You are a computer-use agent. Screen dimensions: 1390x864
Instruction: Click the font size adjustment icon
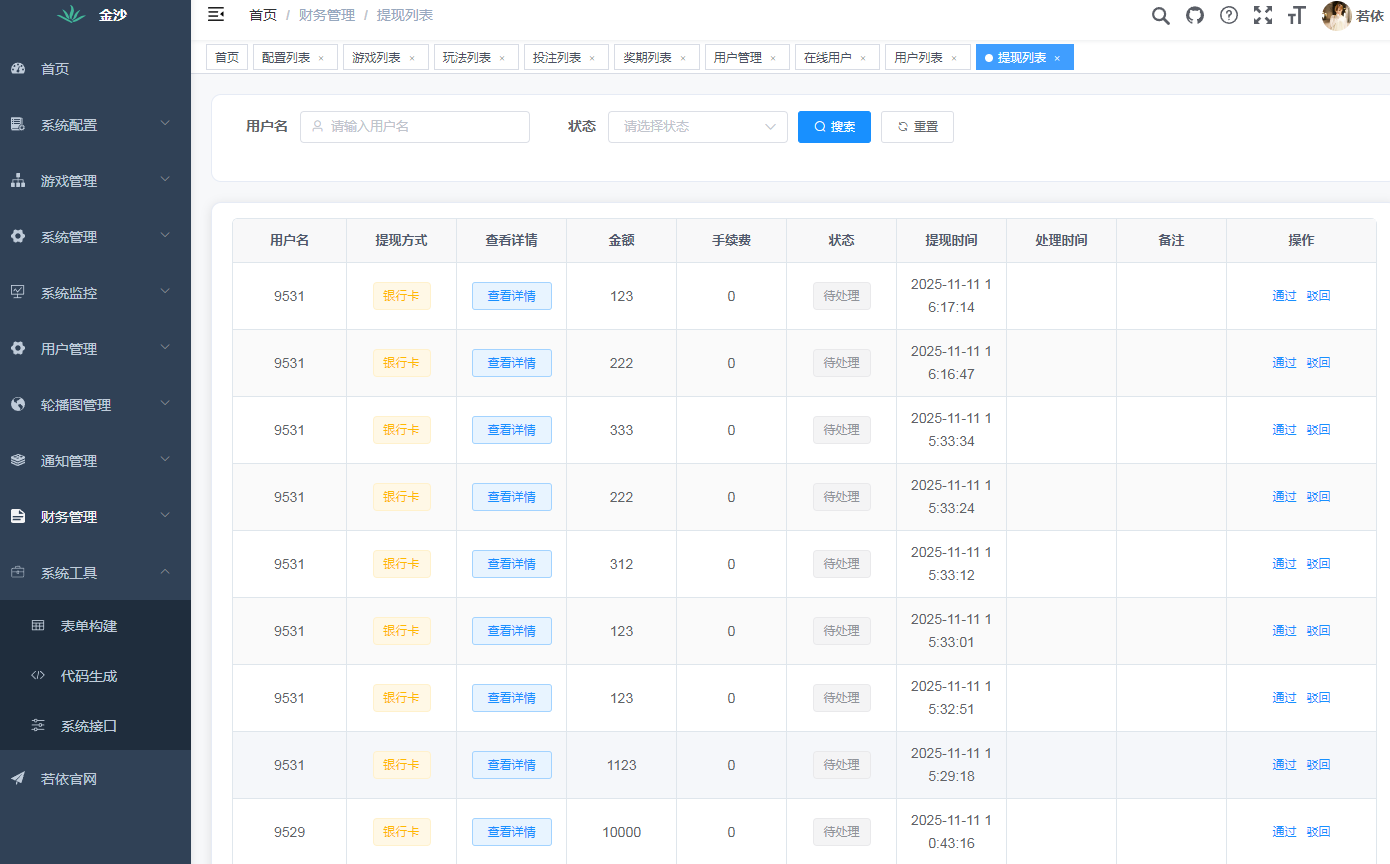tap(1296, 16)
